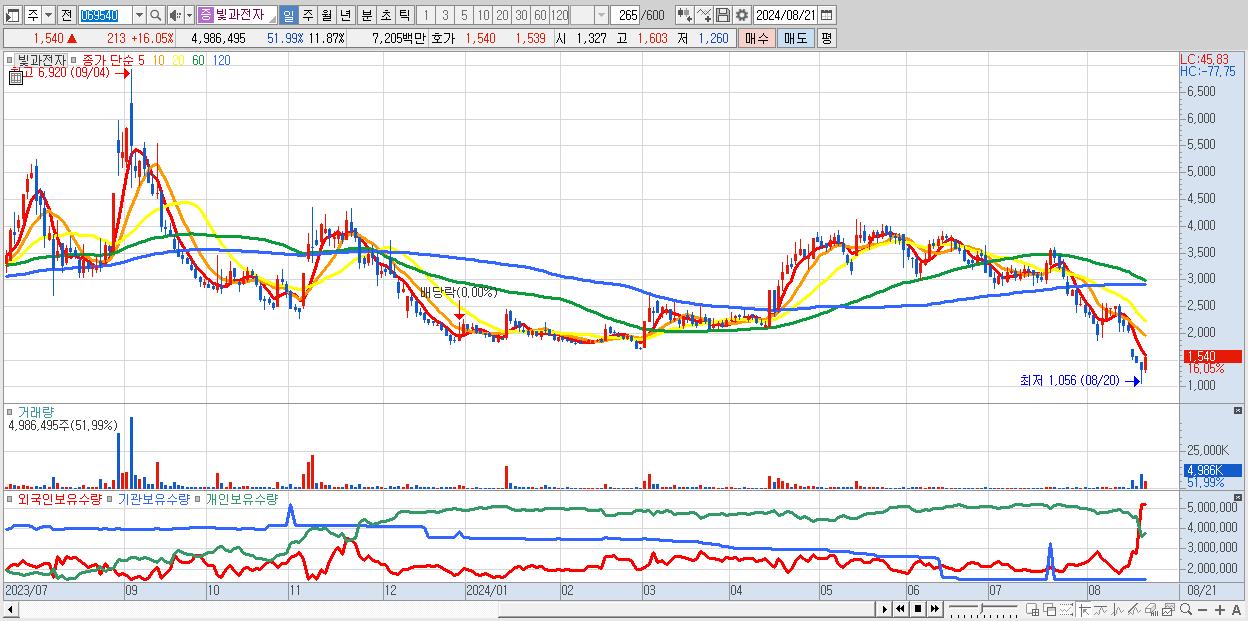Click the data table grid icon in chart
The width and height of the screenshot is (1248, 621).
[16, 77]
